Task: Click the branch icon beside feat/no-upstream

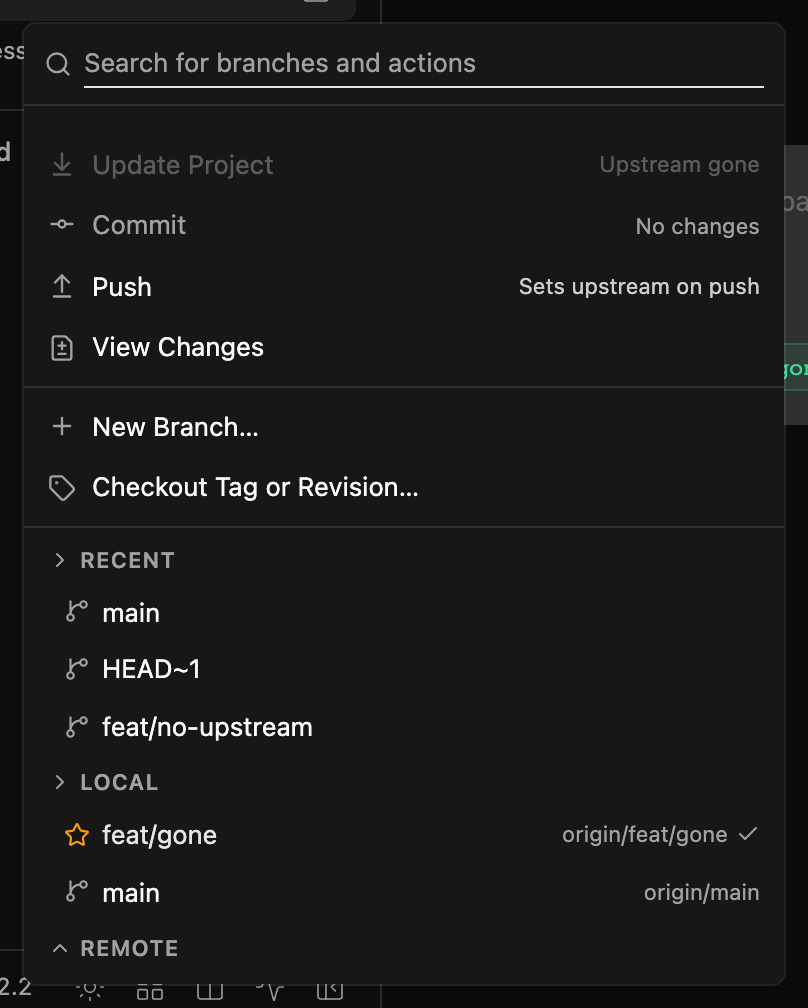Action: 76,727
